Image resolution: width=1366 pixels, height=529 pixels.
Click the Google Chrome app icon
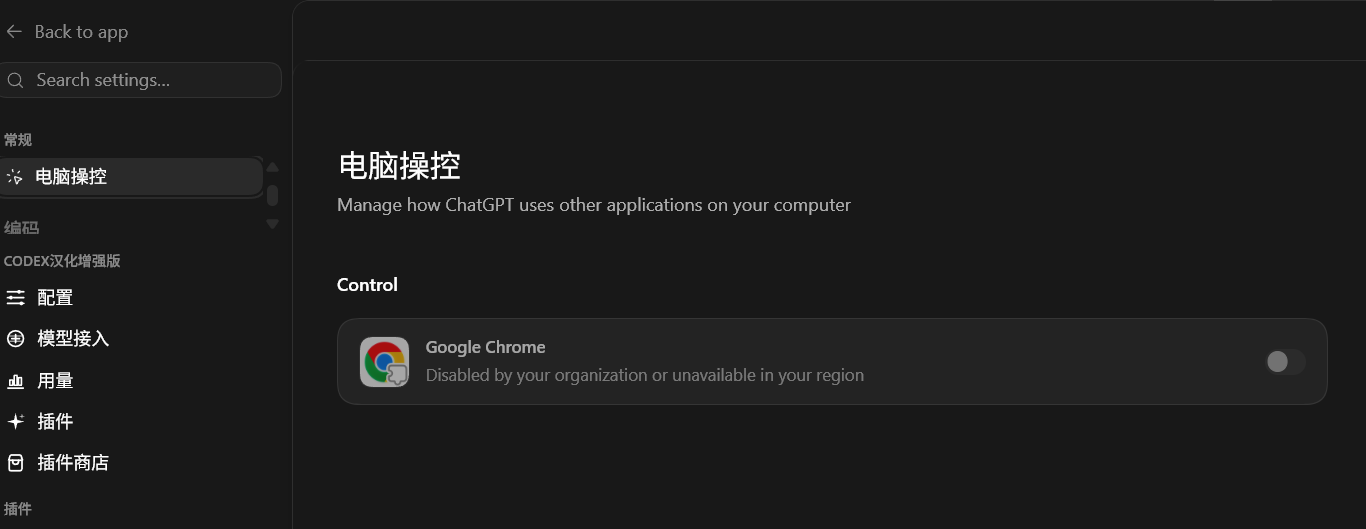[x=385, y=362]
